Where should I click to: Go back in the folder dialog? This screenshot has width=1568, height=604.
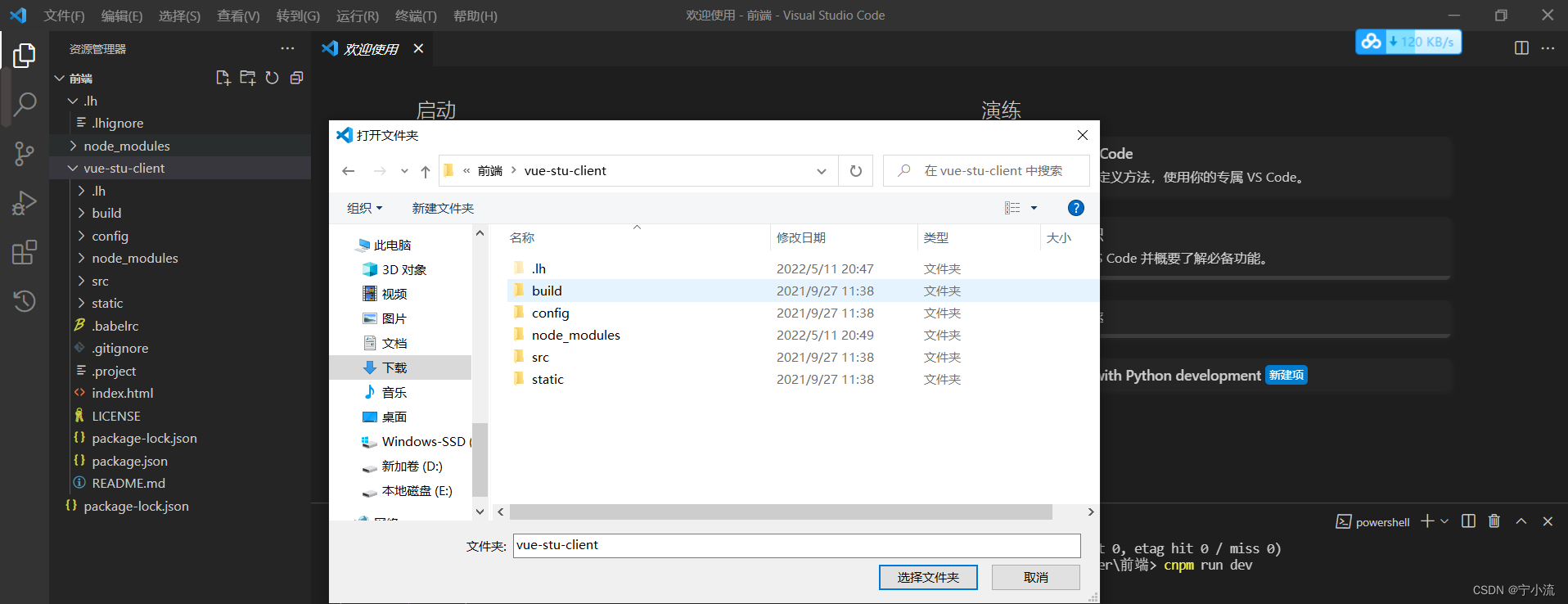(349, 171)
